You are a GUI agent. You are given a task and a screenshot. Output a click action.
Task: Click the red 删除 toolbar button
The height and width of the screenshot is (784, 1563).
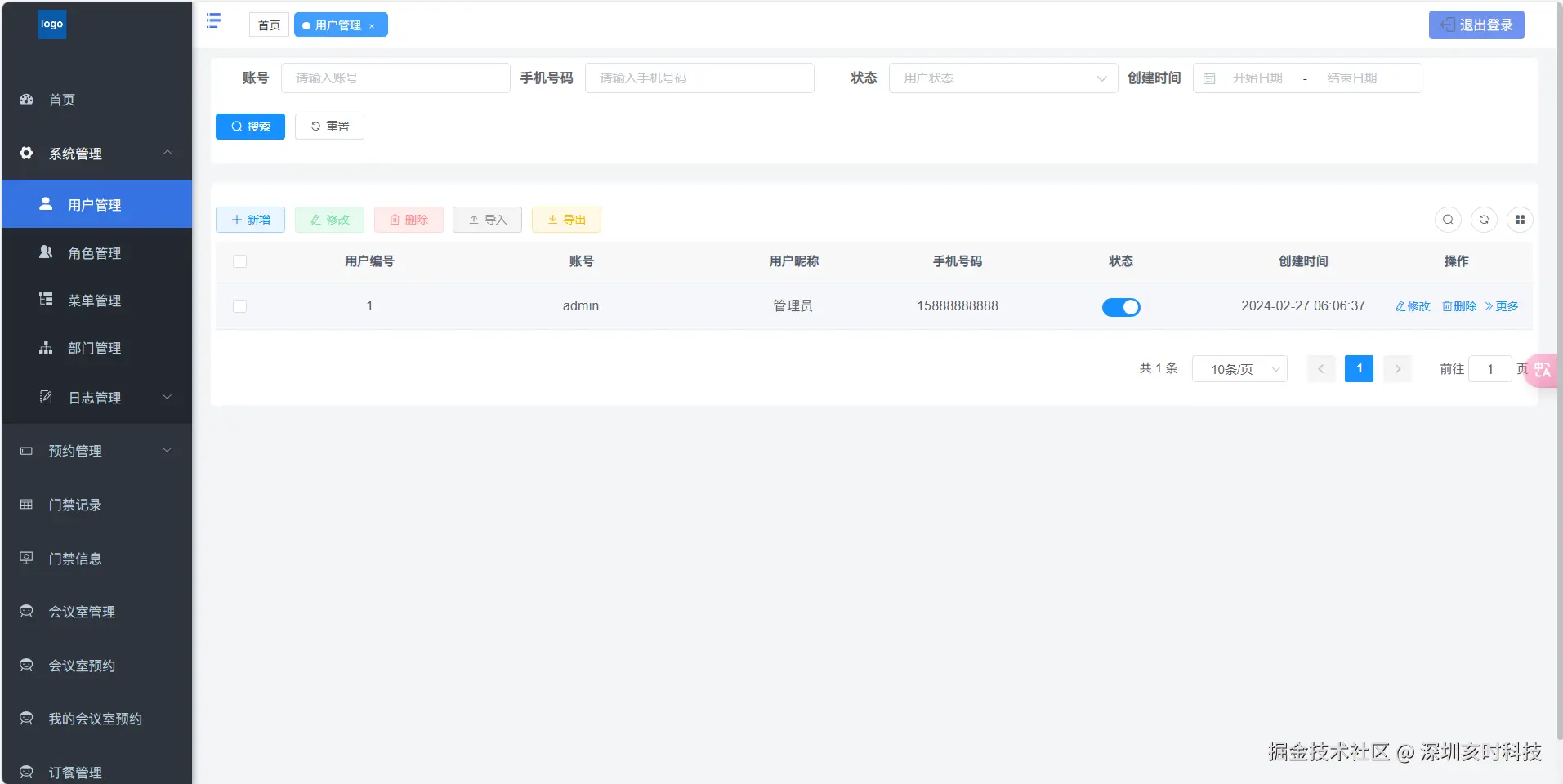[409, 220]
